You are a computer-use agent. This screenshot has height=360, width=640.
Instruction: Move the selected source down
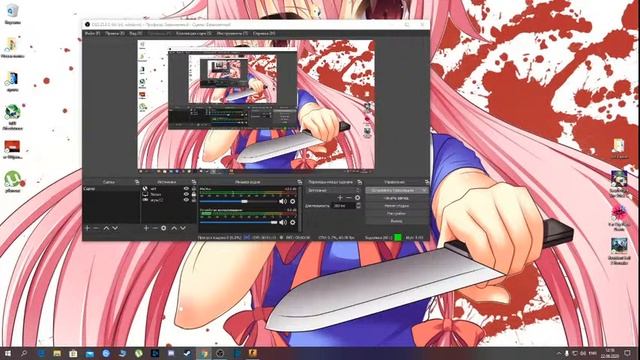183,228
